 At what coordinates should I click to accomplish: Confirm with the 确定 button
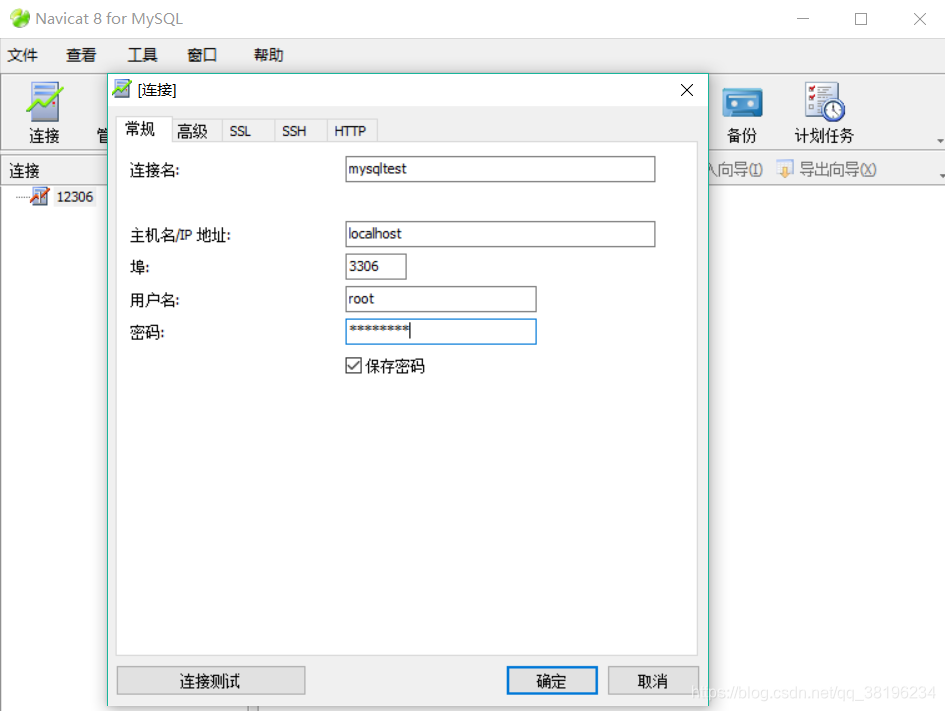pyautogui.click(x=552, y=680)
